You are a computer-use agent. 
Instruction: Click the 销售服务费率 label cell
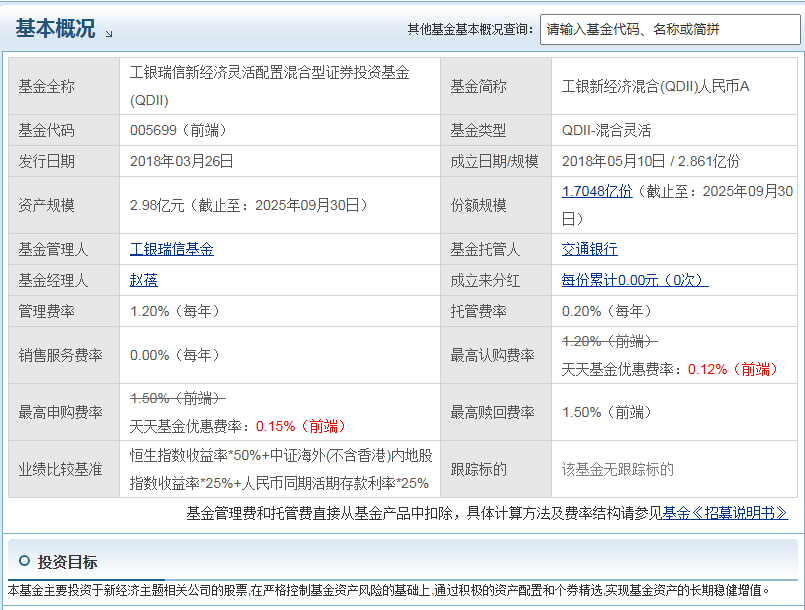(64, 355)
